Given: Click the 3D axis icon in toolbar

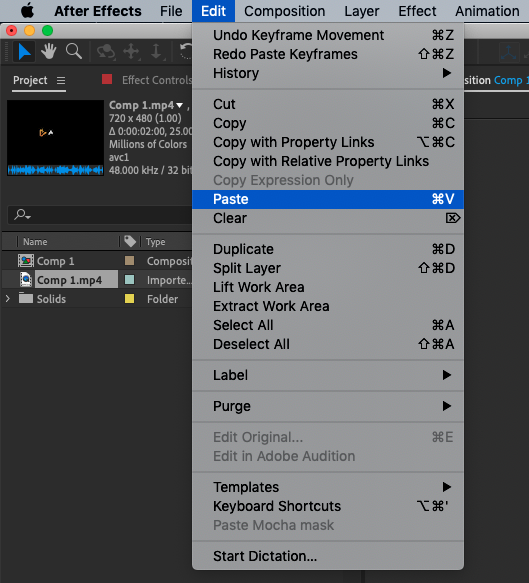Looking at the screenshot, I should 508,52.
